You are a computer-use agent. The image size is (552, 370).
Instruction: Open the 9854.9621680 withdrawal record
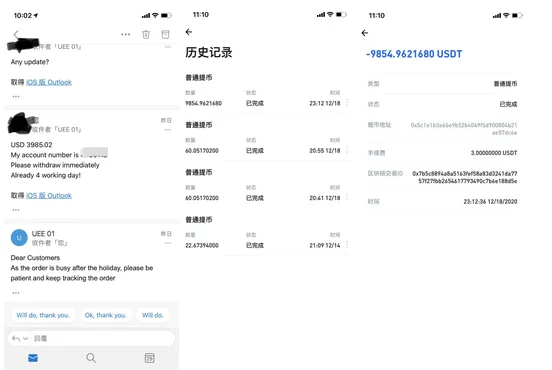point(266,90)
